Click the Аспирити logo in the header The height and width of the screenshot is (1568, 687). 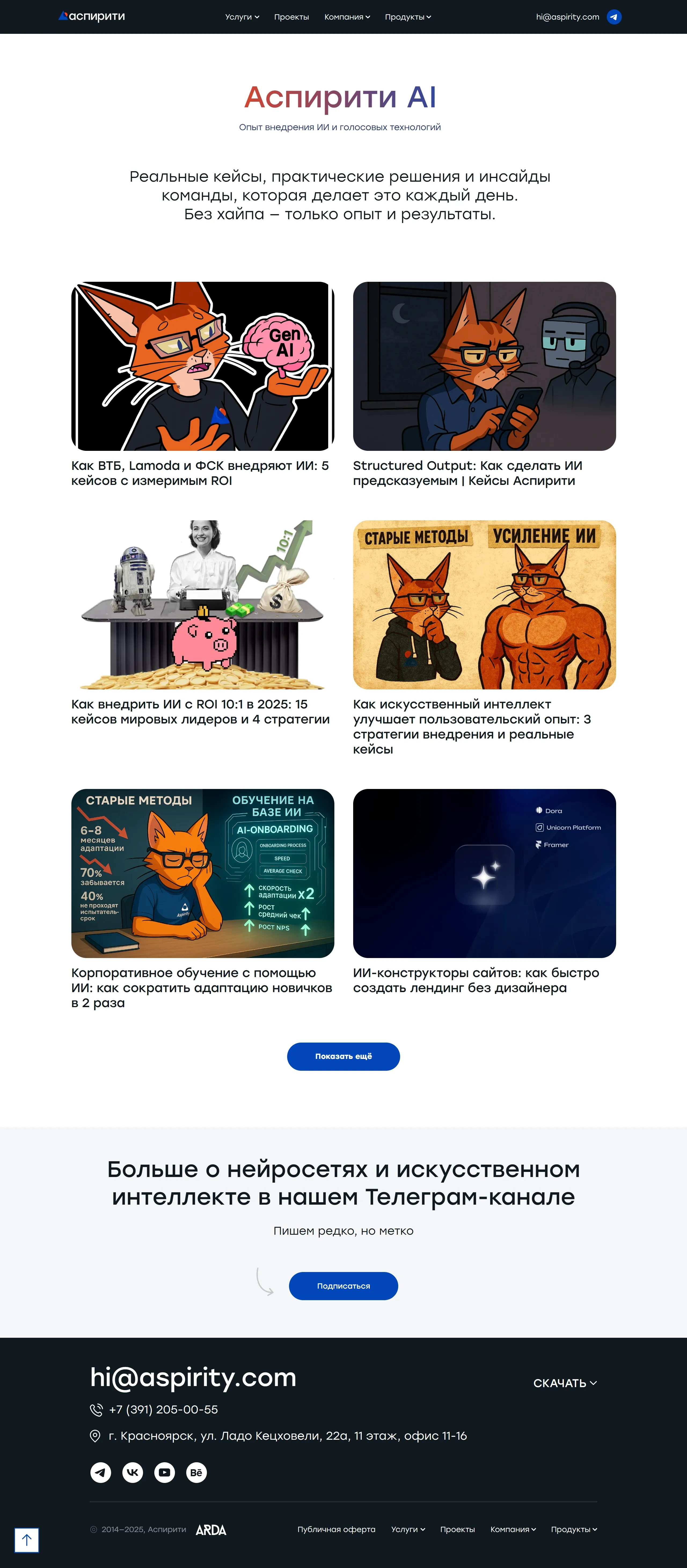92,16
